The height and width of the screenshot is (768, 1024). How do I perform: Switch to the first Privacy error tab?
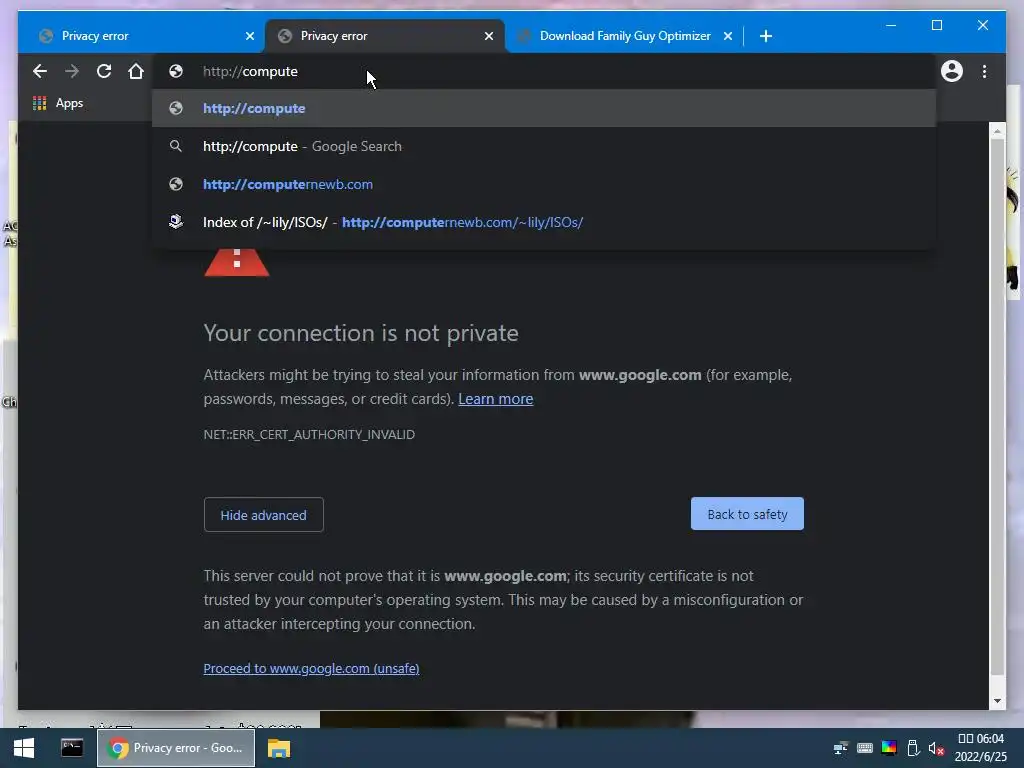pyautogui.click(x=146, y=36)
